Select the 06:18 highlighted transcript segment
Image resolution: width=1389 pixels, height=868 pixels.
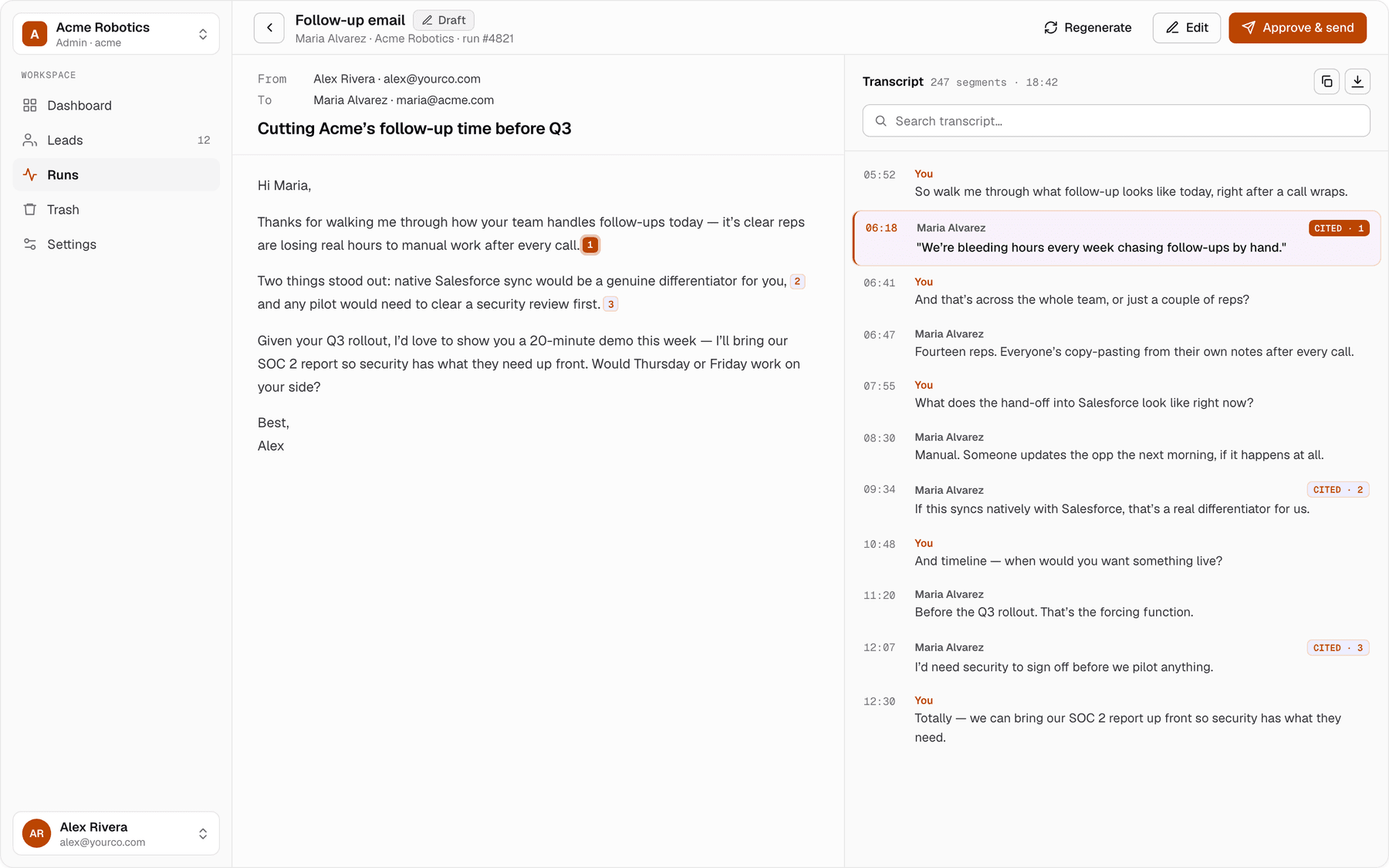tap(1117, 238)
